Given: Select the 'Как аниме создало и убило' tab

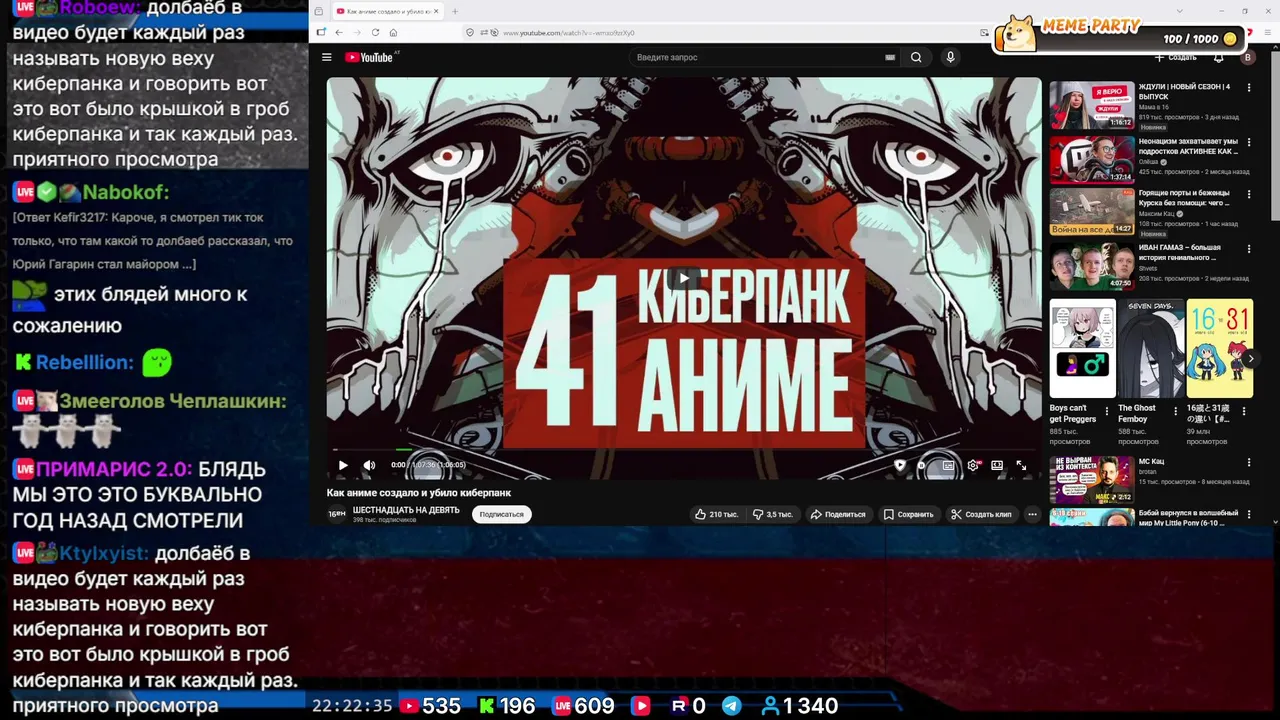Looking at the screenshot, I should (x=388, y=11).
